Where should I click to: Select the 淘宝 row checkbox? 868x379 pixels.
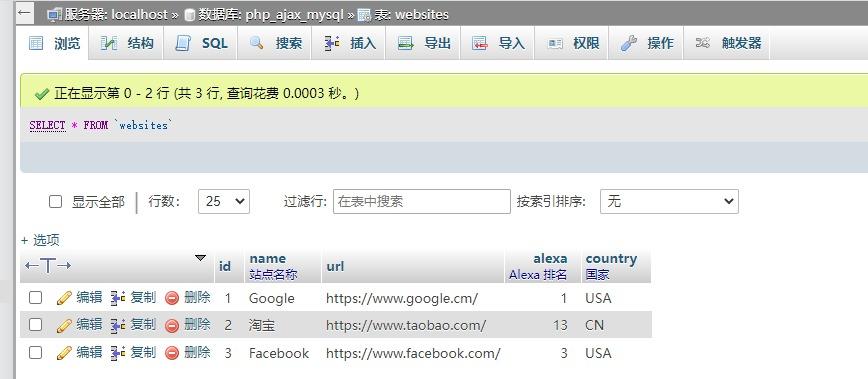coord(35,324)
